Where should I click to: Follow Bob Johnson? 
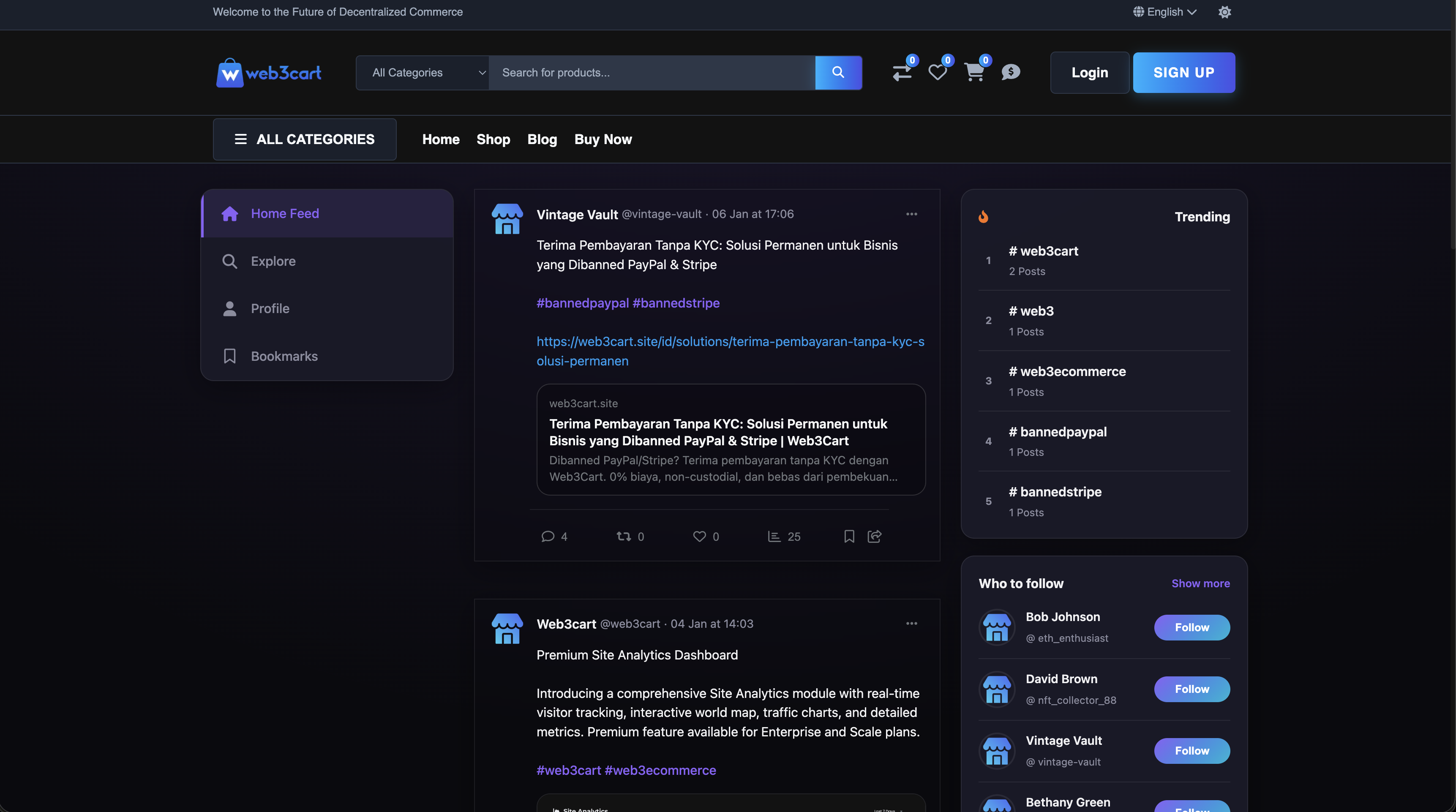click(1192, 627)
